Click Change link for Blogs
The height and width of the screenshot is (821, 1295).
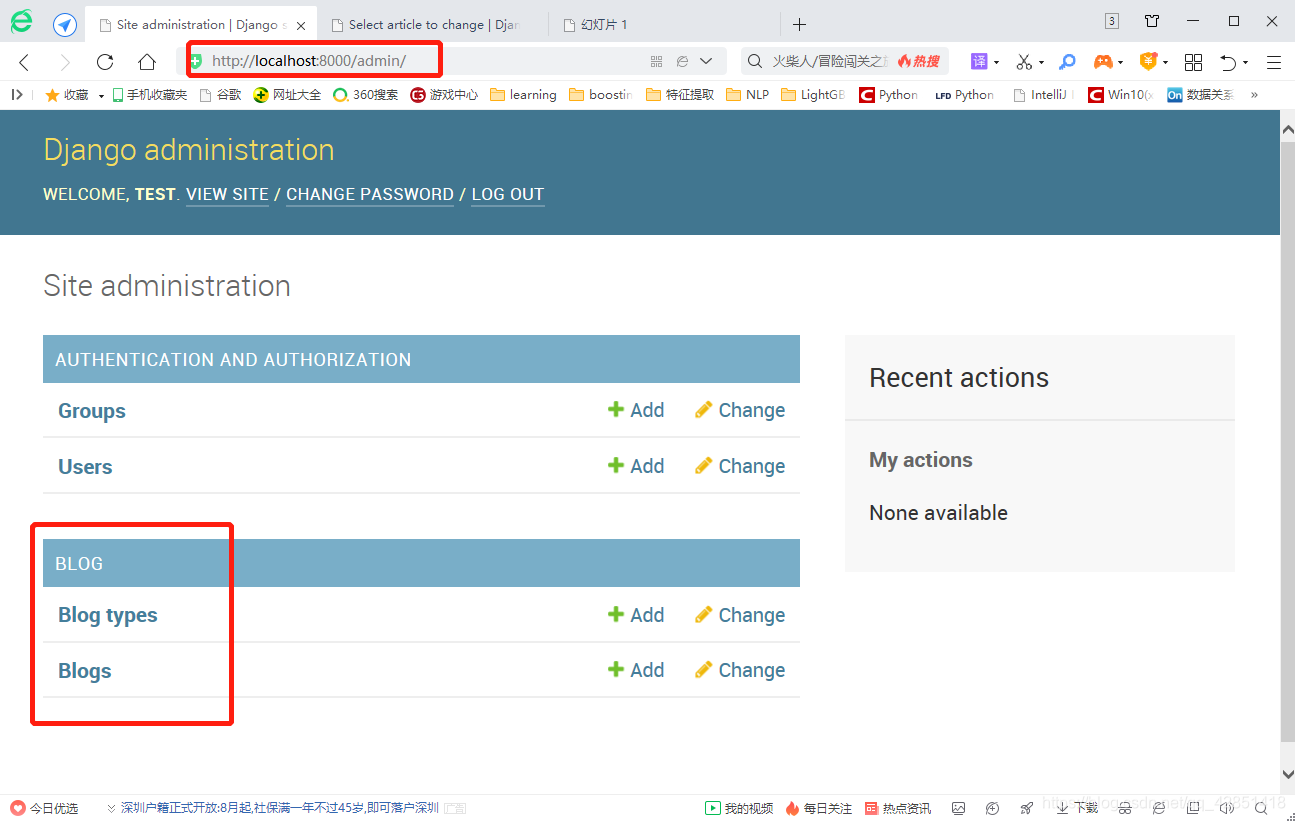pyautogui.click(x=740, y=670)
